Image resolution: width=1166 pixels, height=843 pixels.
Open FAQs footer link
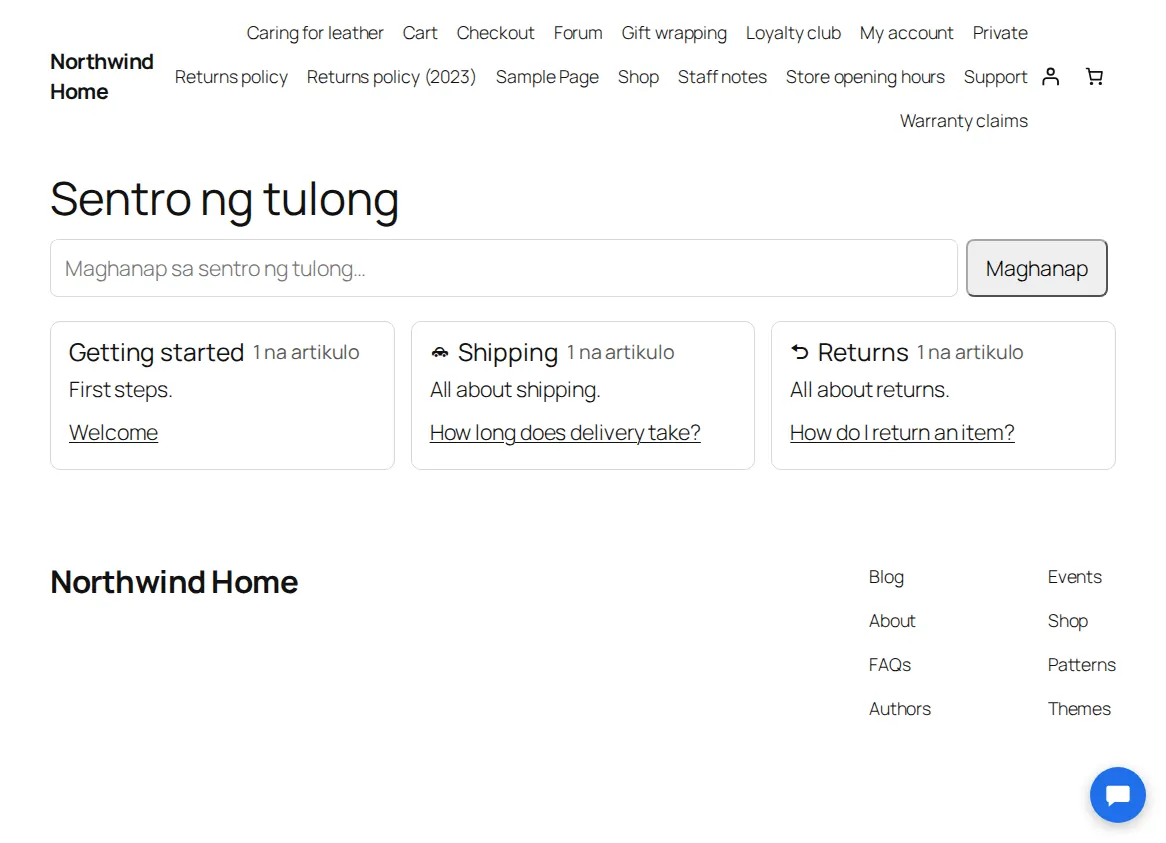[889, 665]
